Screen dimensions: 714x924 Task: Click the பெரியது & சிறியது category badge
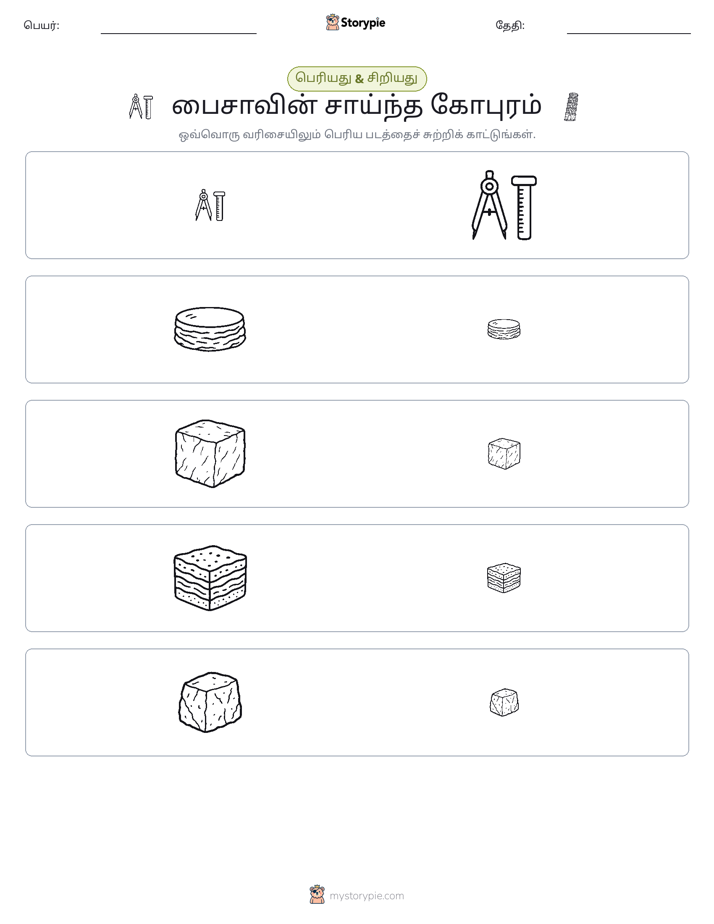(357, 78)
